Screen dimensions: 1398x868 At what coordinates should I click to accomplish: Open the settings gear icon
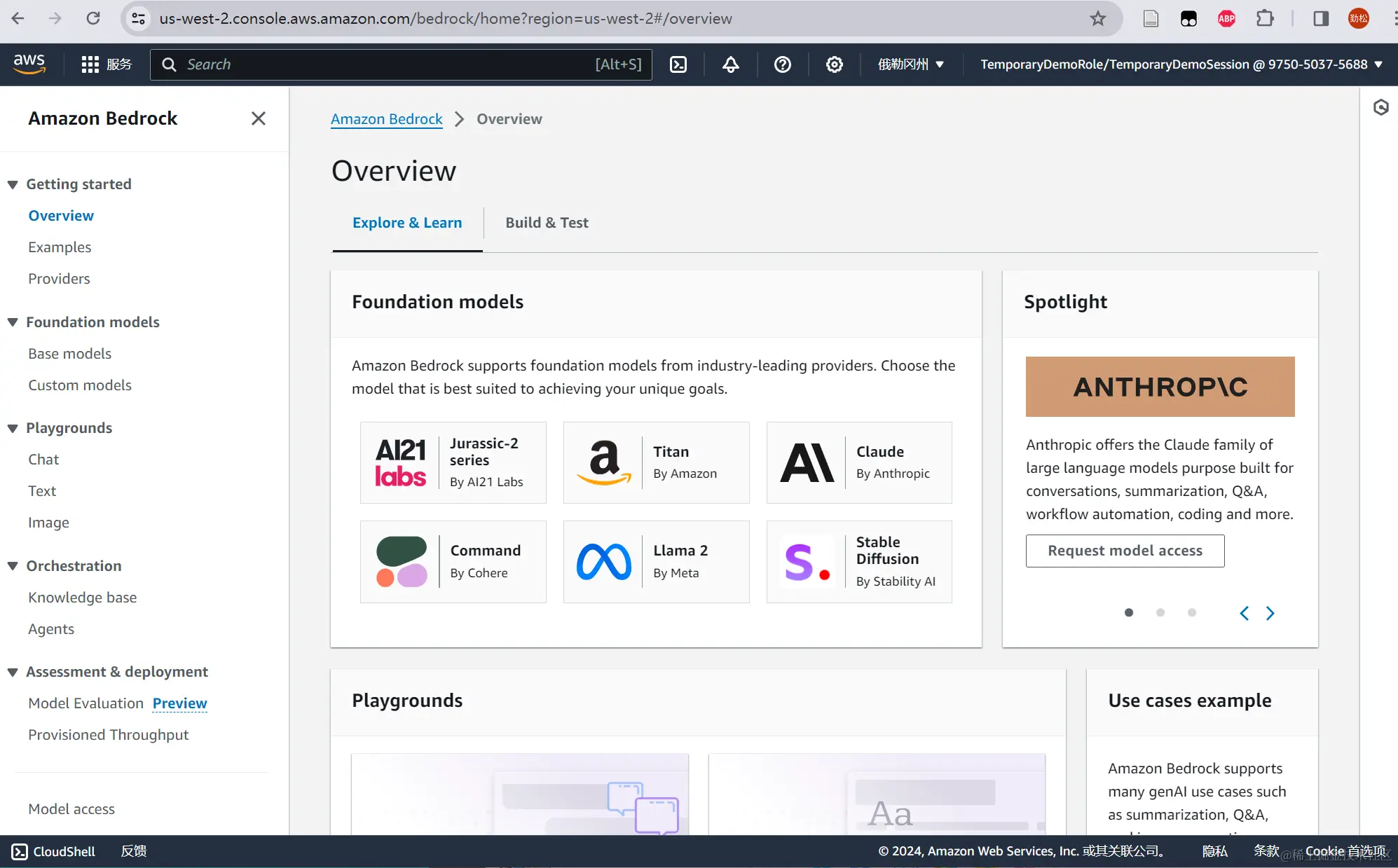pyautogui.click(x=835, y=64)
